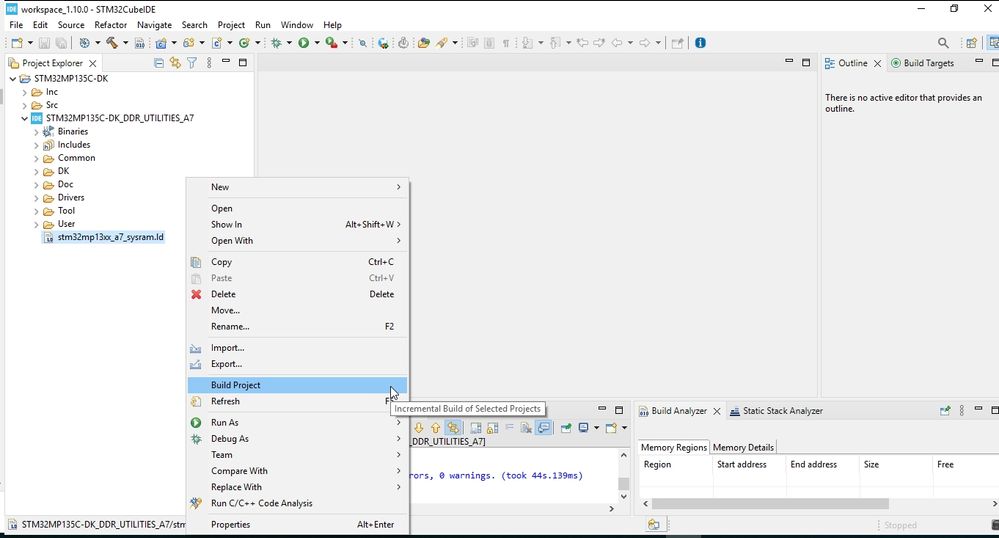This screenshot has height=538, width=999.
Task: Click console Previous error up-arrow icon
Action: pyautogui.click(x=436, y=428)
